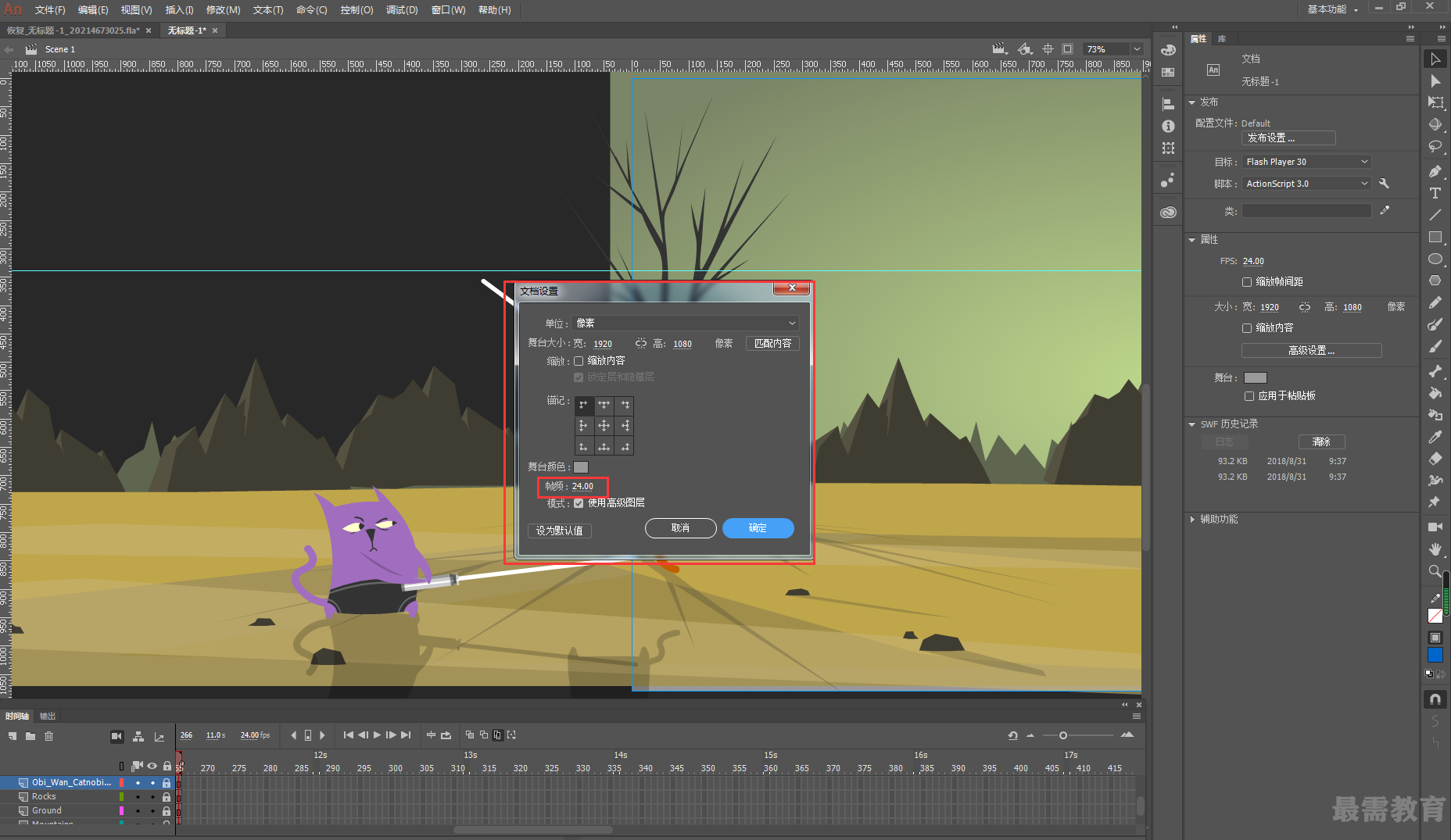This screenshot has width=1451, height=840.
Task: Toggle the scale content checkbox in dialog
Action: 579,361
